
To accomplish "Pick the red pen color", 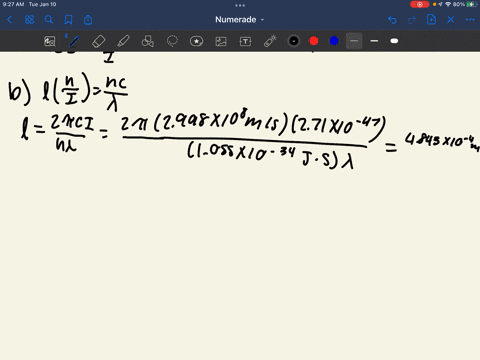I will (314, 41).
